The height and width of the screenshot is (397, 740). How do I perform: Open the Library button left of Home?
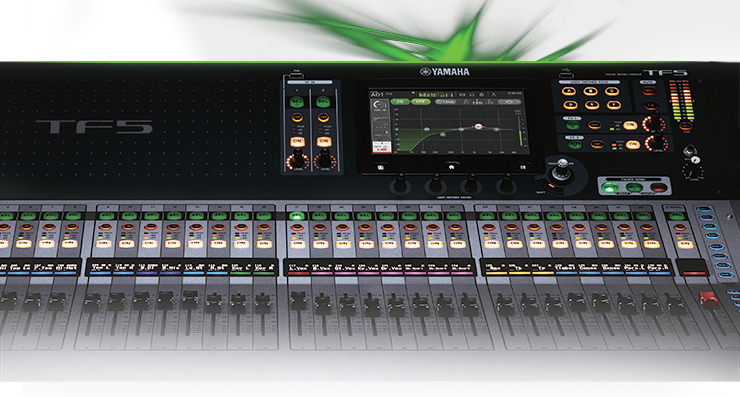pos(380,167)
